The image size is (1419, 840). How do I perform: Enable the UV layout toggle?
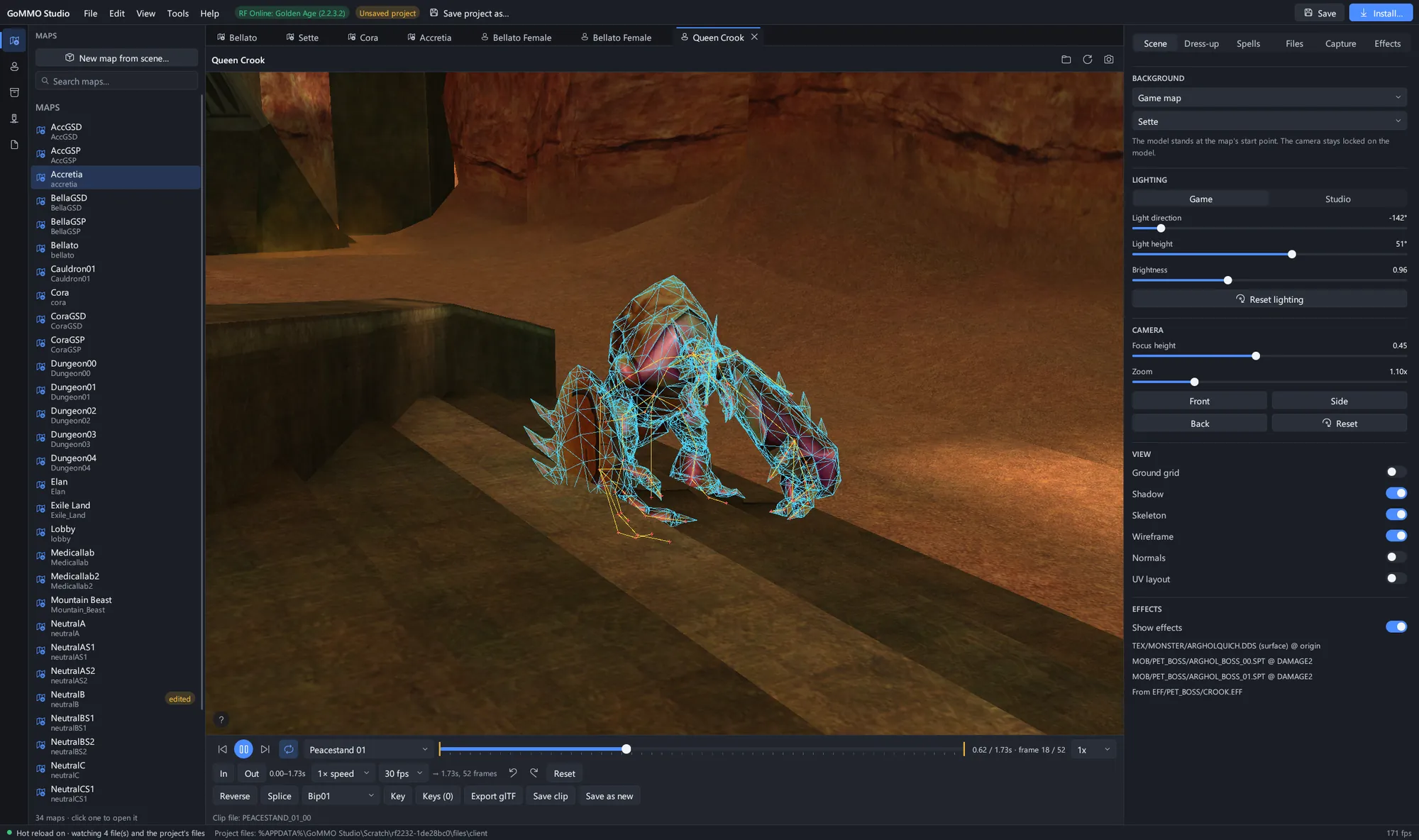click(x=1396, y=578)
